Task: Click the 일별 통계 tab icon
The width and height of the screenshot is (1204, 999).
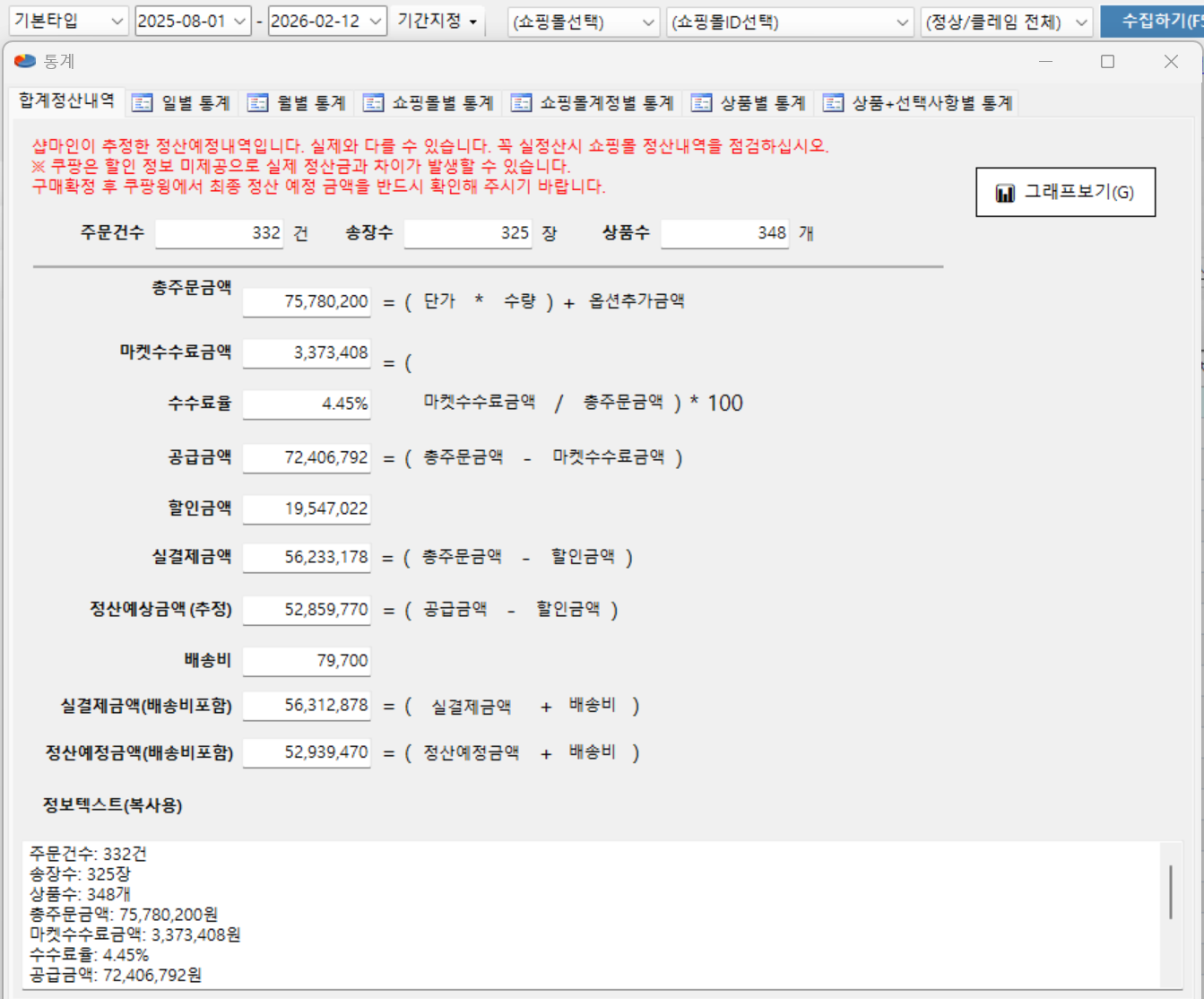Action: click(x=142, y=103)
